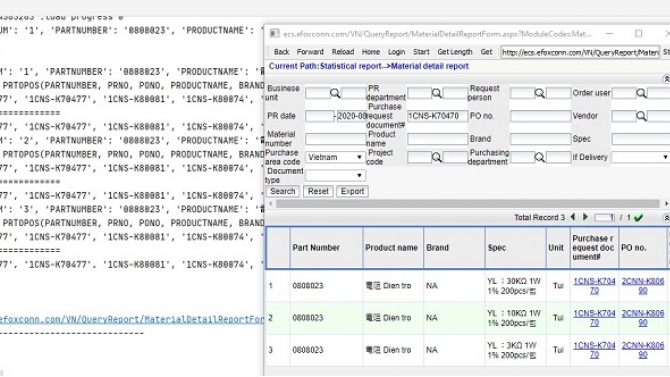The image size is (670, 377).
Task: Click Product name column header
Action: click(x=393, y=248)
